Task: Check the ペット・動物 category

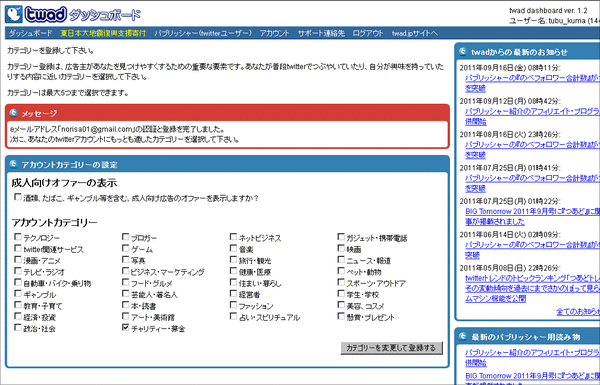Action: tap(341, 271)
